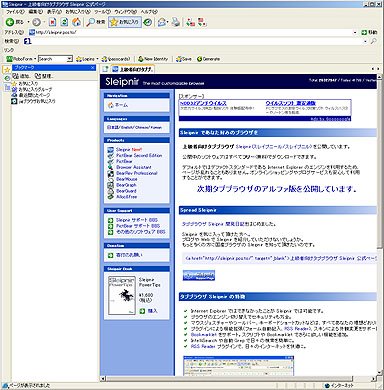The width and height of the screenshot is (384, 390).
Task: Click the 移動 Go button
Action: [369, 32]
